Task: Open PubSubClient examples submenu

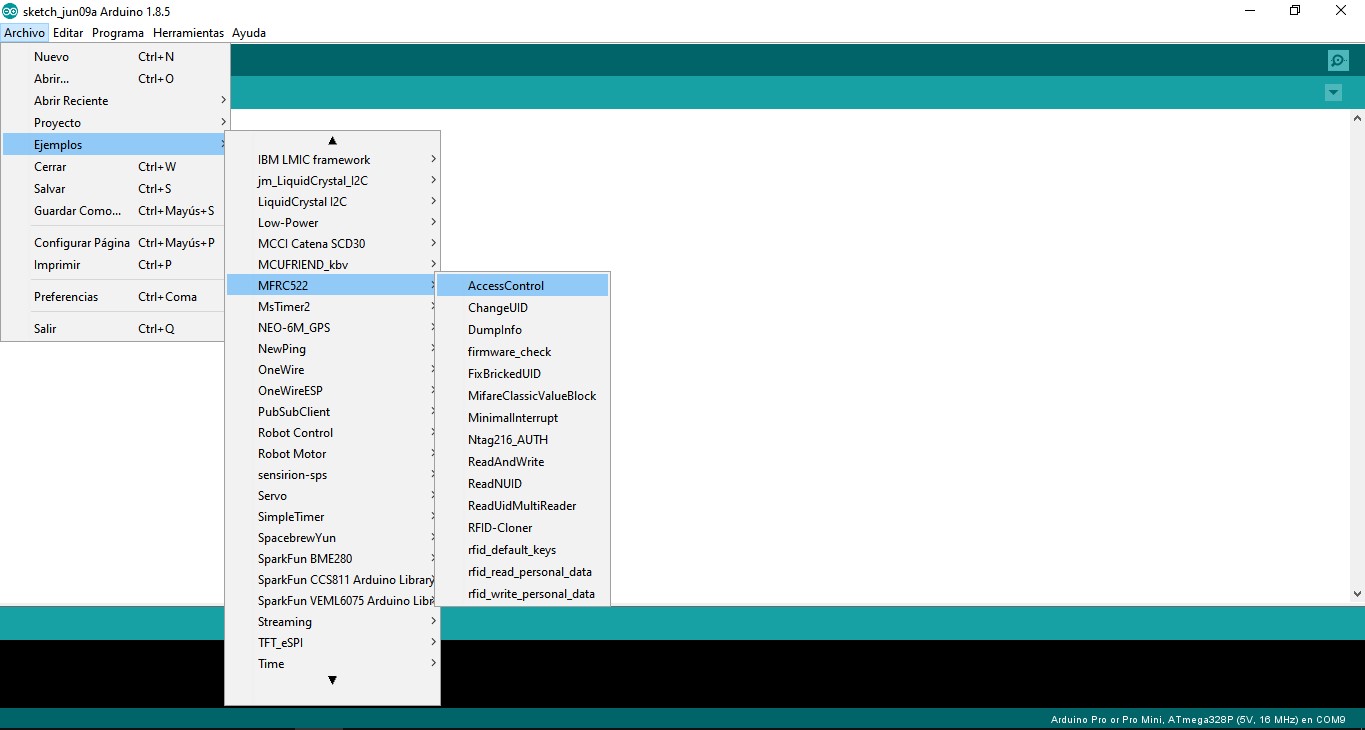Action: click(x=332, y=412)
